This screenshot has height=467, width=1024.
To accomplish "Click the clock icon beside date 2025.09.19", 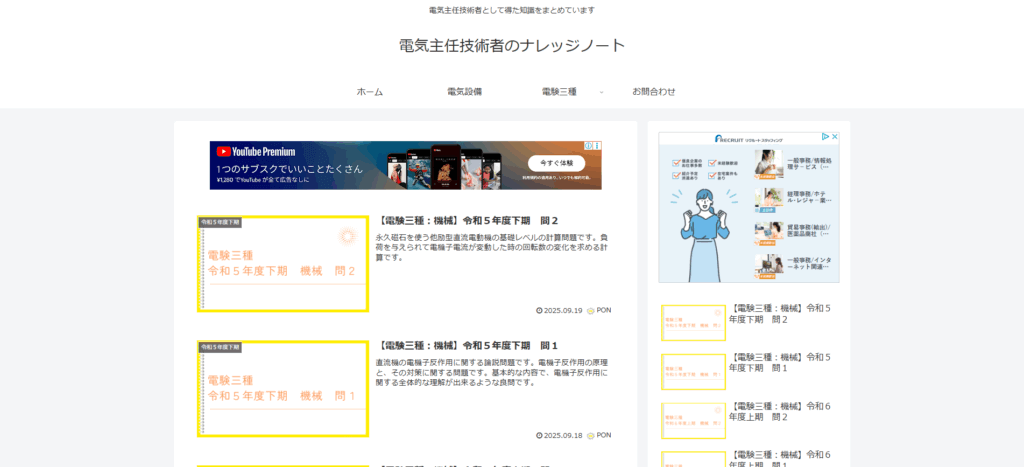I will pyautogui.click(x=539, y=311).
